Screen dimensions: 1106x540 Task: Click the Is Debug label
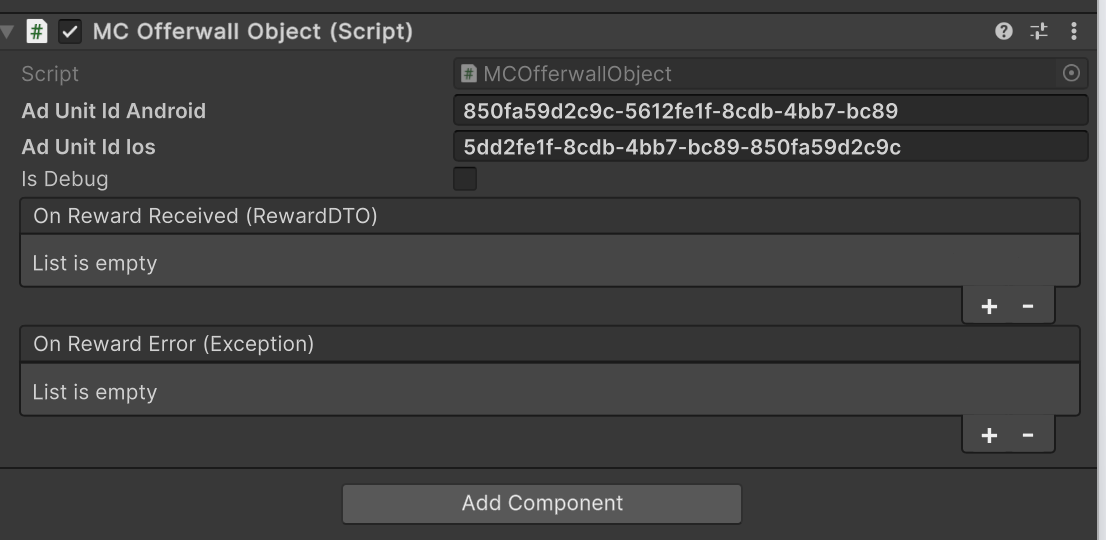click(x=65, y=179)
